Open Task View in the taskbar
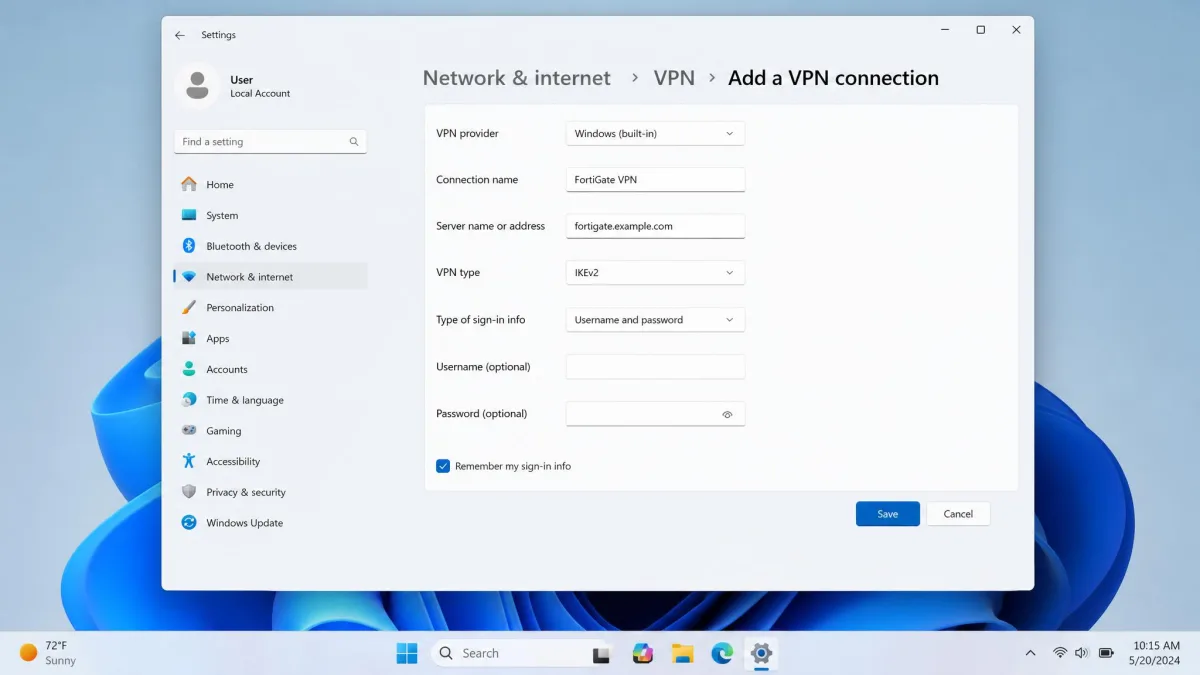The width and height of the screenshot is (1200, 675). point(601,655)
